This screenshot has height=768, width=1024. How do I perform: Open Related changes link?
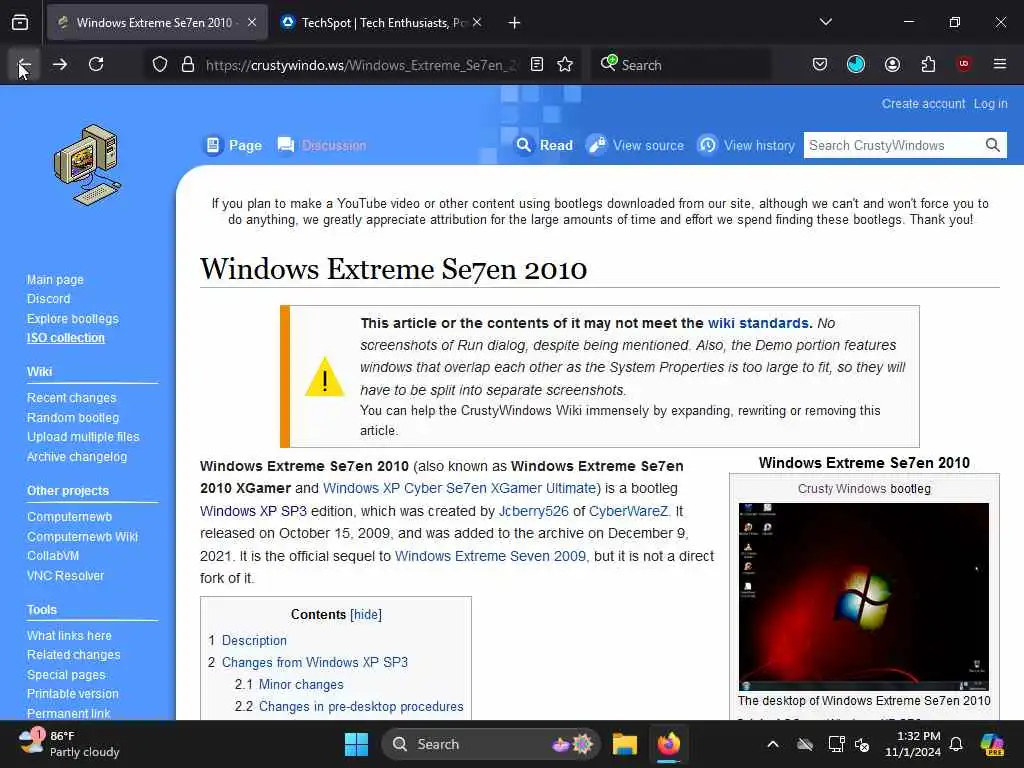tap(73, 654)
